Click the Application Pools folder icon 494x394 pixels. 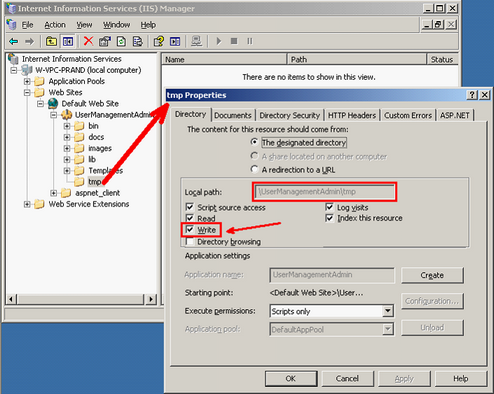pyautogui.click(x=39, y=81)
